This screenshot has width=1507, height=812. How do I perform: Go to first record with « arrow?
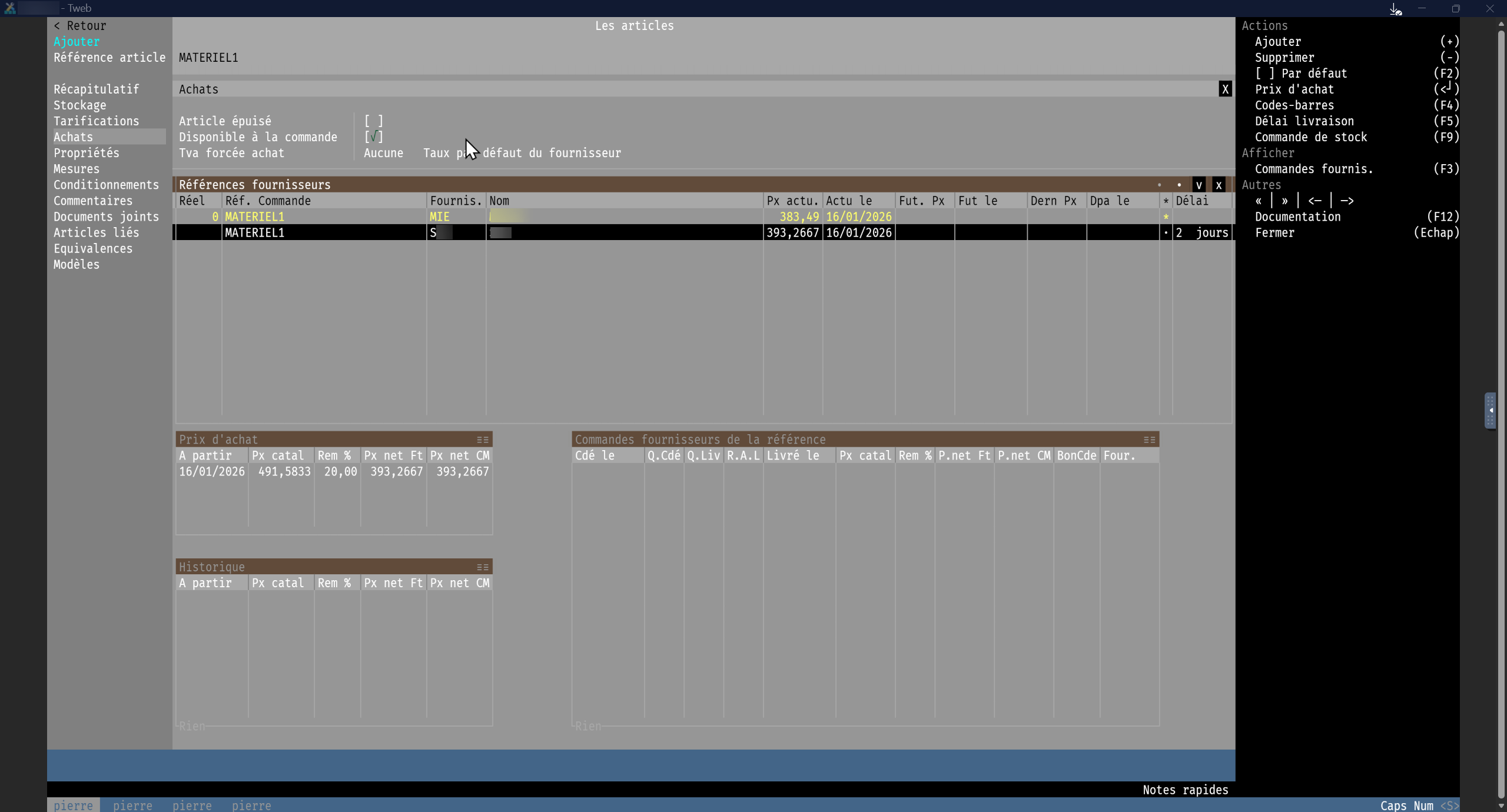coord(1259,201)
